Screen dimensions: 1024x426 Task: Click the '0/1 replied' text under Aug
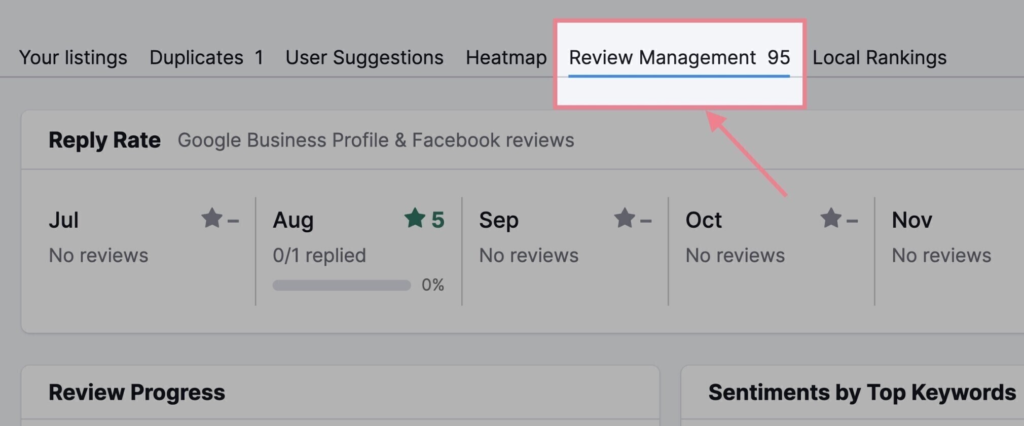click(x=319, y=255)
